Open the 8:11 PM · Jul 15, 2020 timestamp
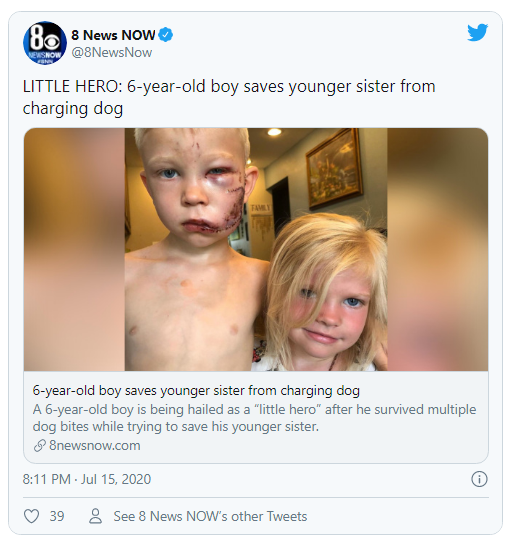Screen dimensions: 515x542 (87, 479)
